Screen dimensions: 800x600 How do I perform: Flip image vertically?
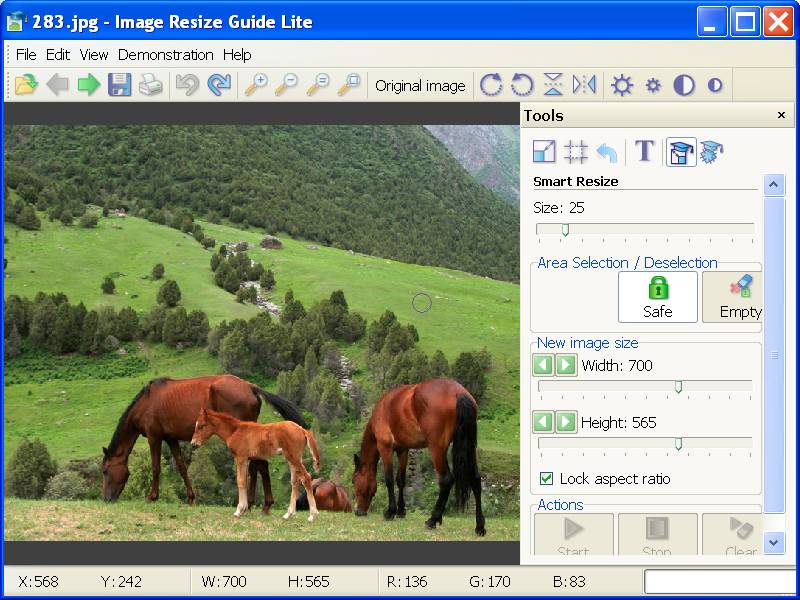click(553, 85)
